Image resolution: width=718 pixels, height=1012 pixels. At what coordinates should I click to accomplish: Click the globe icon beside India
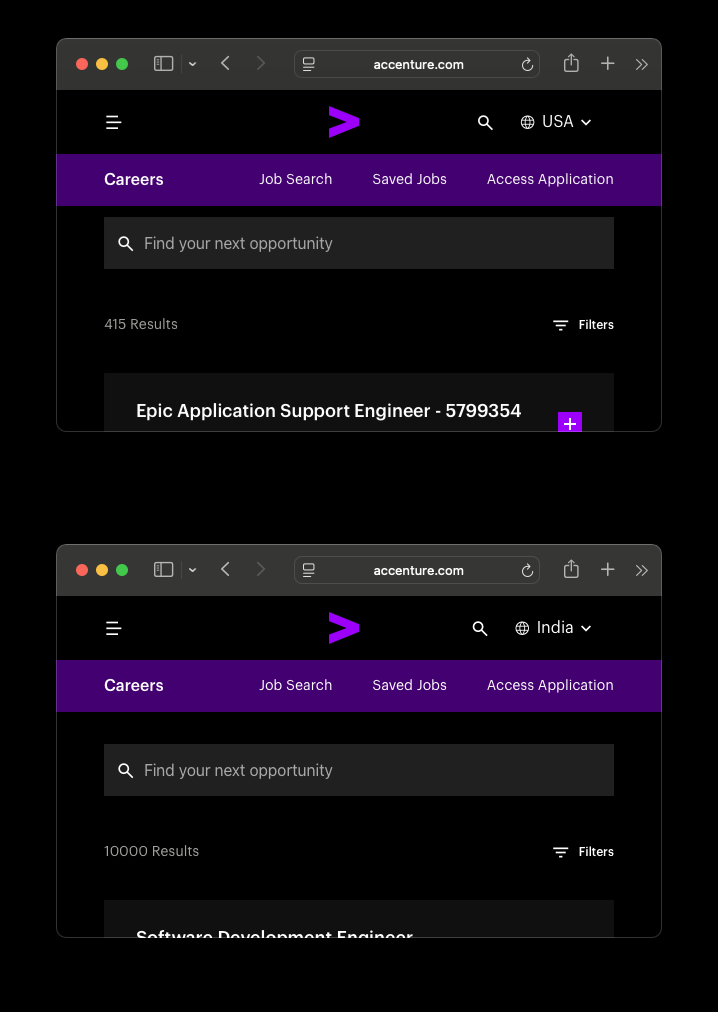(522, 628)
